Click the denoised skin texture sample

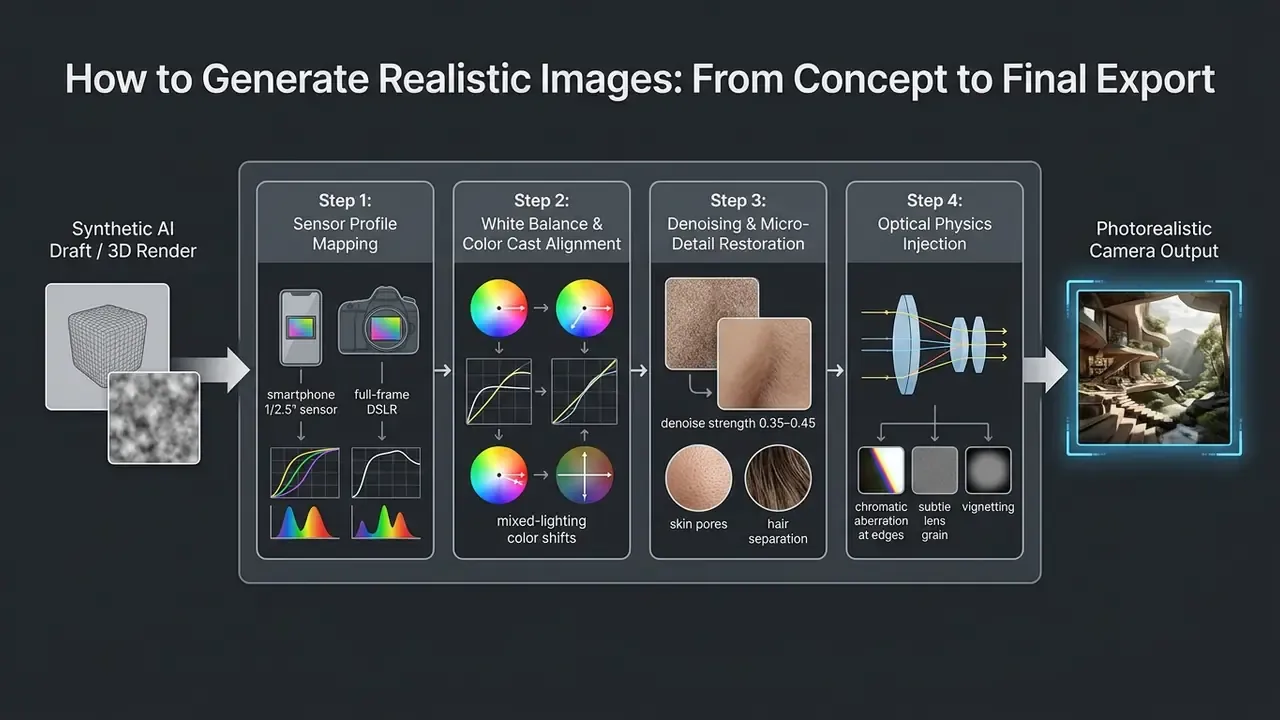tap(764, 364)
